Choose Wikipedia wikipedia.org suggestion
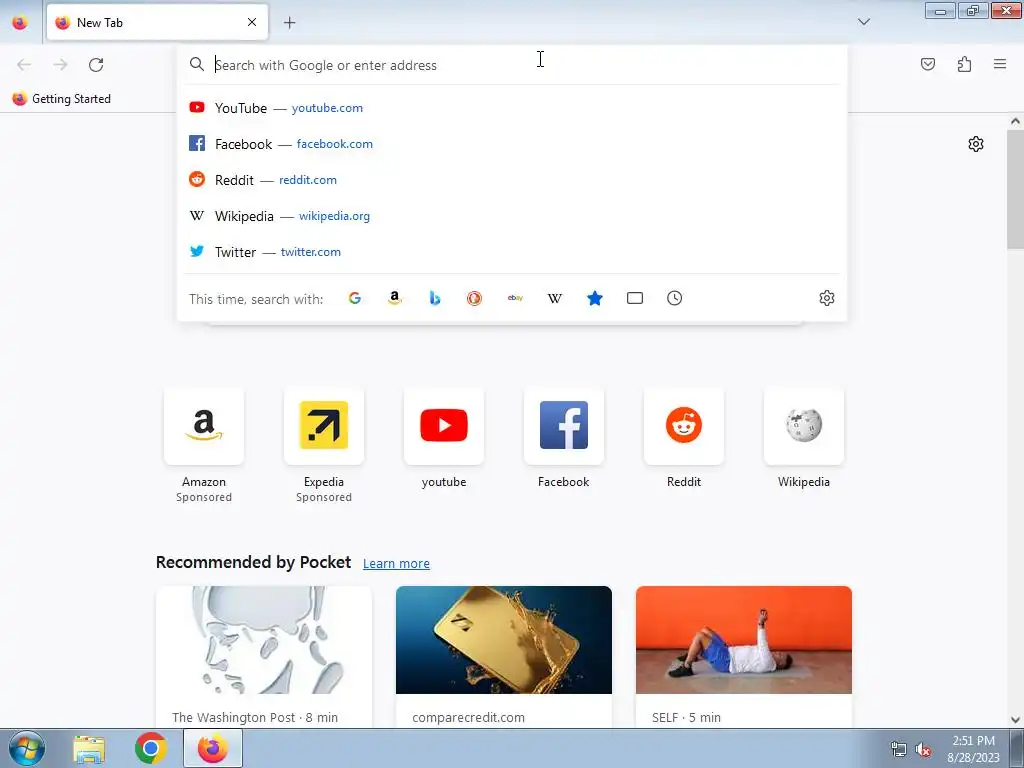The width and height of the screenshot is (1024, 768). click(x=513, y=216)
